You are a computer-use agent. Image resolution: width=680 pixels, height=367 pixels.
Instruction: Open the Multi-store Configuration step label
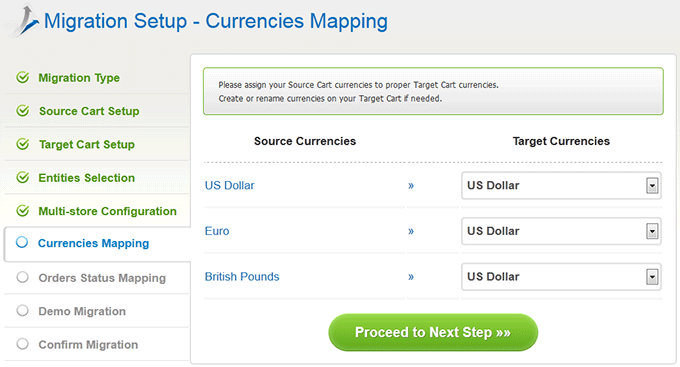tap(108, 211)
